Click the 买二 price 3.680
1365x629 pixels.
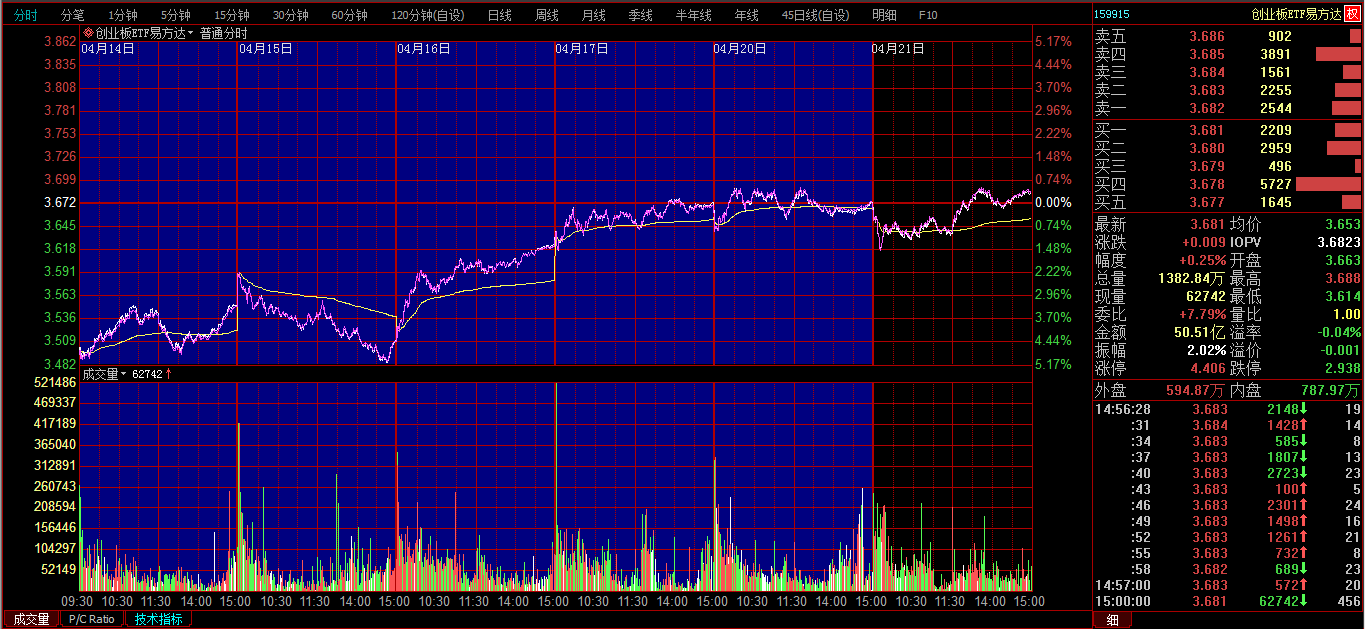coord(1206,148)
